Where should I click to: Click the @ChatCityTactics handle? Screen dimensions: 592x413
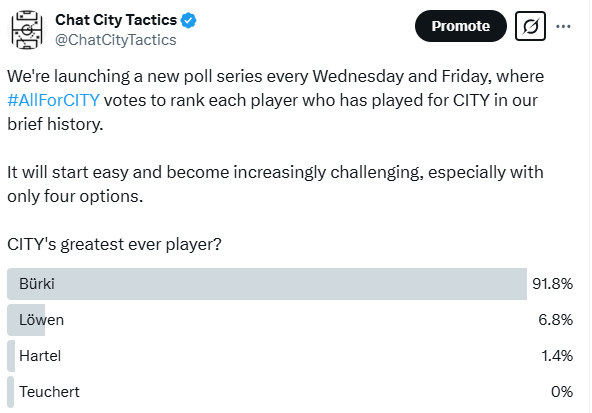[116, 40]
